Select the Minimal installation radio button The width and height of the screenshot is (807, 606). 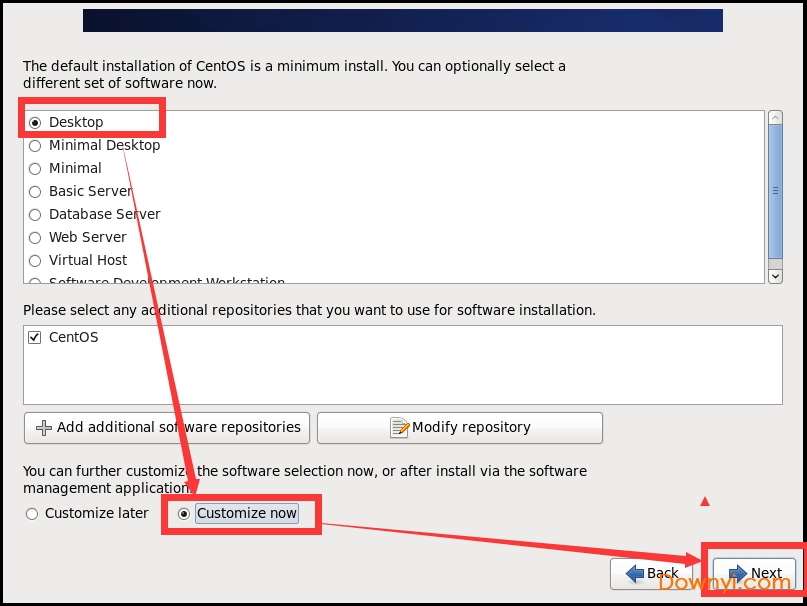[x=35, y=168]
